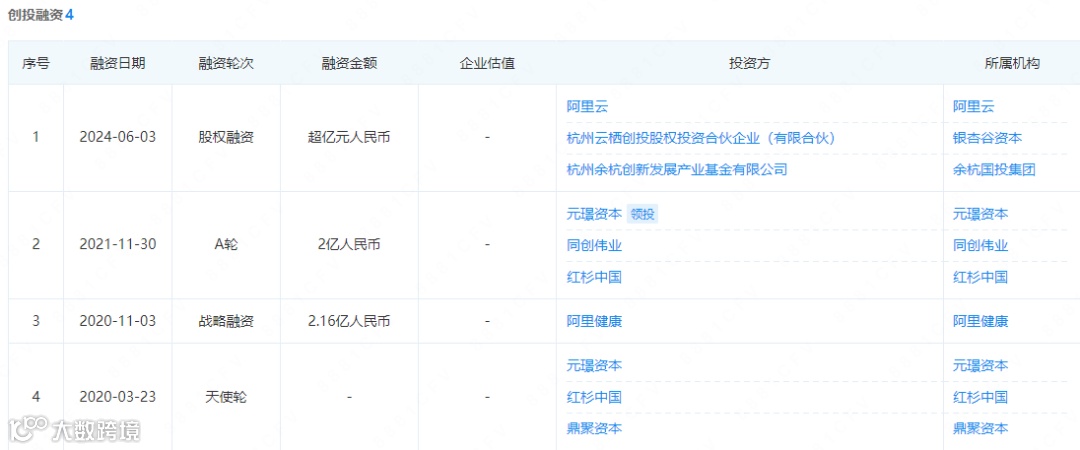
Task: Open 元璟资本 investor link in 天使轮 row
Action: tap(594, 365)
